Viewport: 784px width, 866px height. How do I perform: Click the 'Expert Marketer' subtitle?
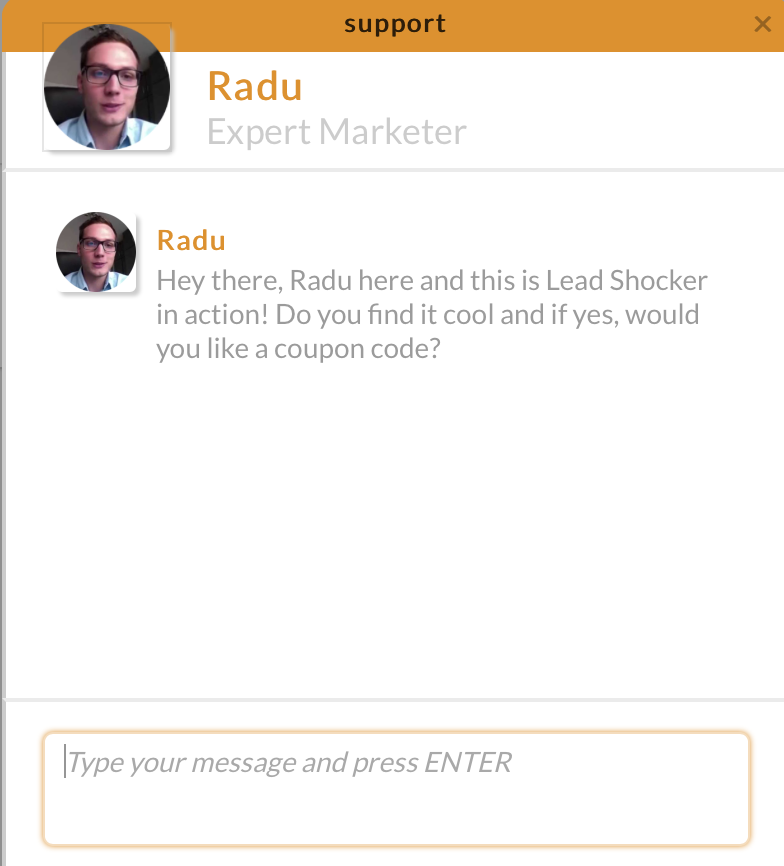coord(337,132)
